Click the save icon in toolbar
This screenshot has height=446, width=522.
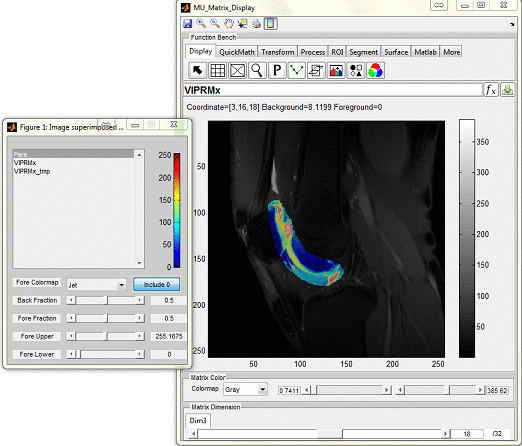tap(188, 23)
